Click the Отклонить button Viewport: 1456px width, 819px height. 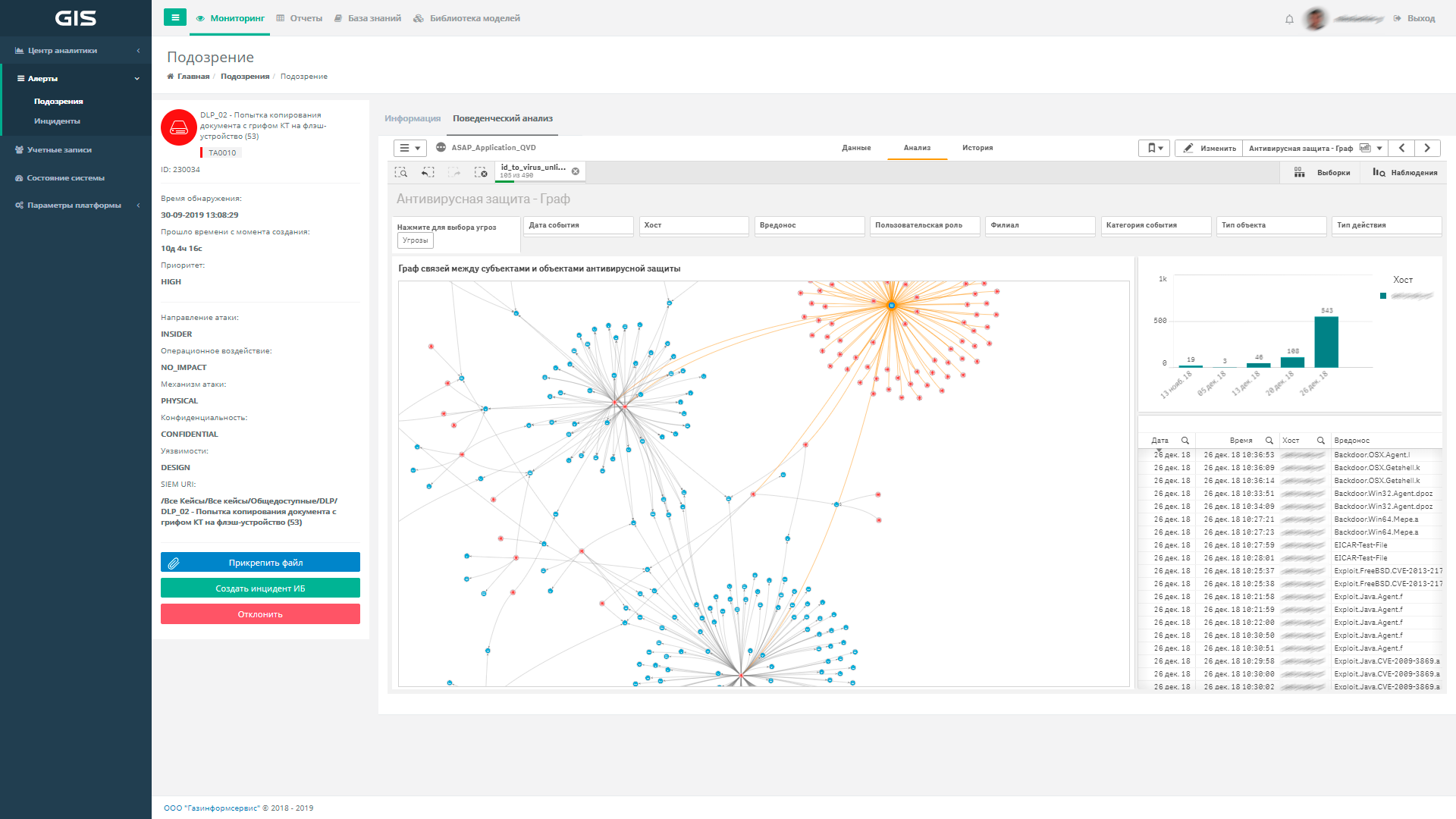pos(260,614)
